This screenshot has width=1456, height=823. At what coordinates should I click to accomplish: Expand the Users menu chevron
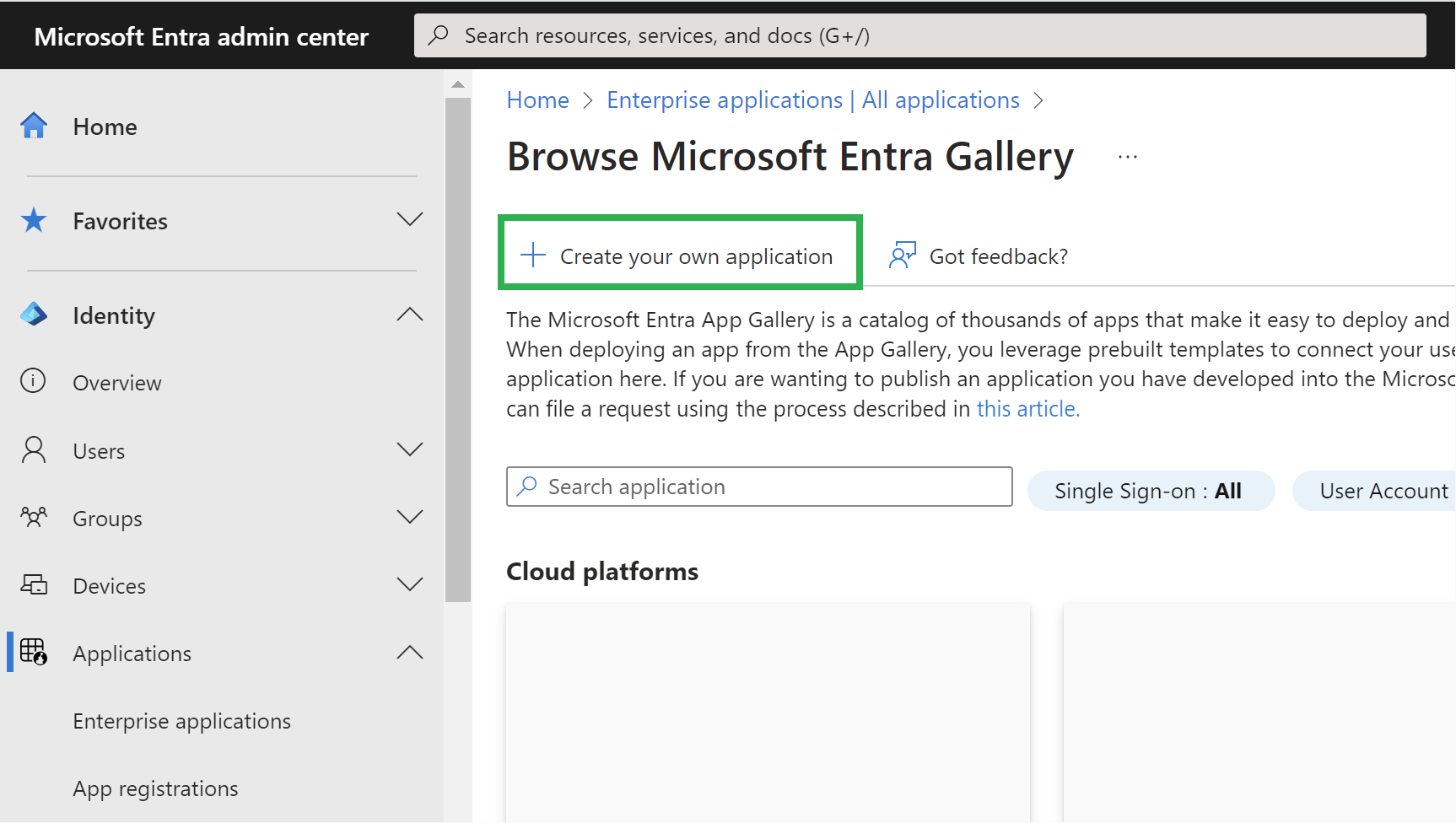[410, 449]
